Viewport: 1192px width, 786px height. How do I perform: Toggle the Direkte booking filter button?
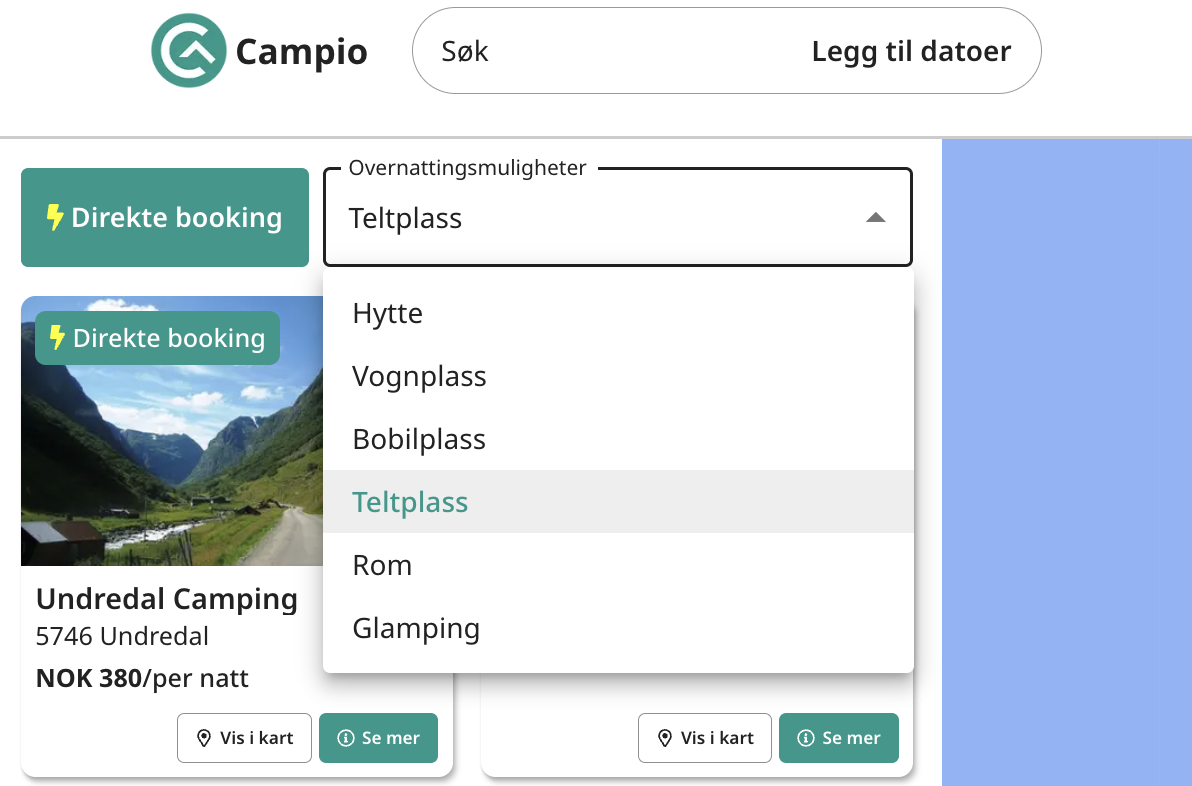coord(165,217)
